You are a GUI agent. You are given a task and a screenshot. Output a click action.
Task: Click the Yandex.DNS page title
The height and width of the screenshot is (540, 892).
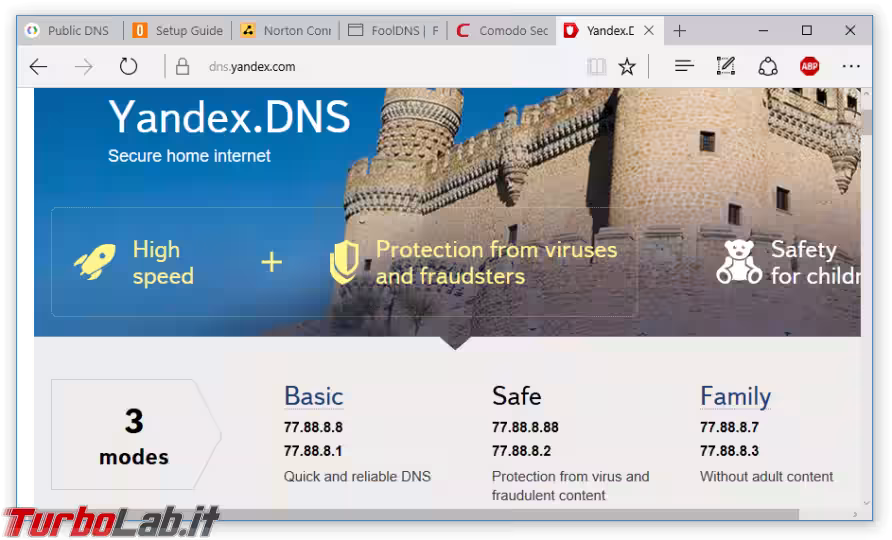pos(229,117)
